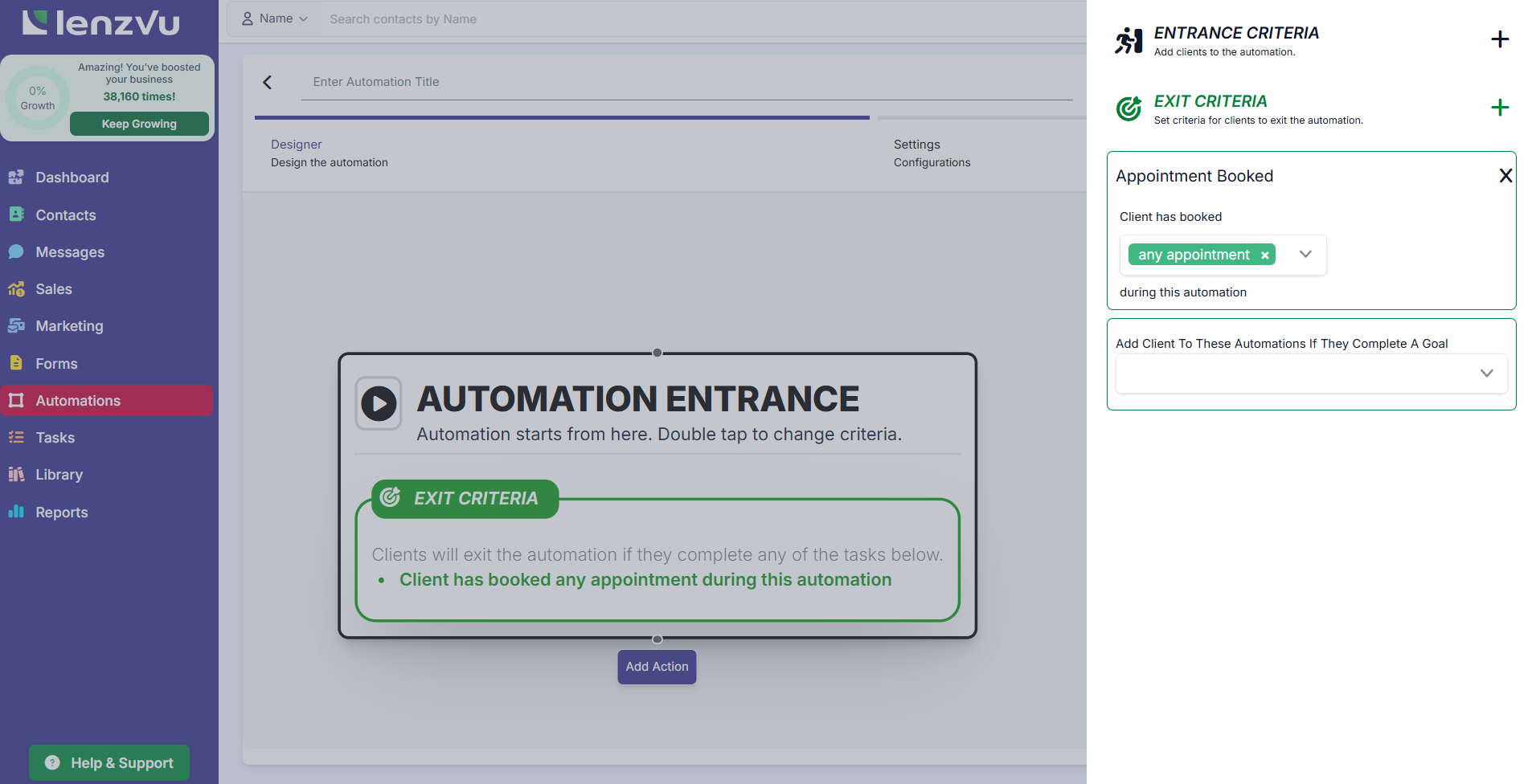Click the Exit Criteria target icon in panel

click(1129, 108)
